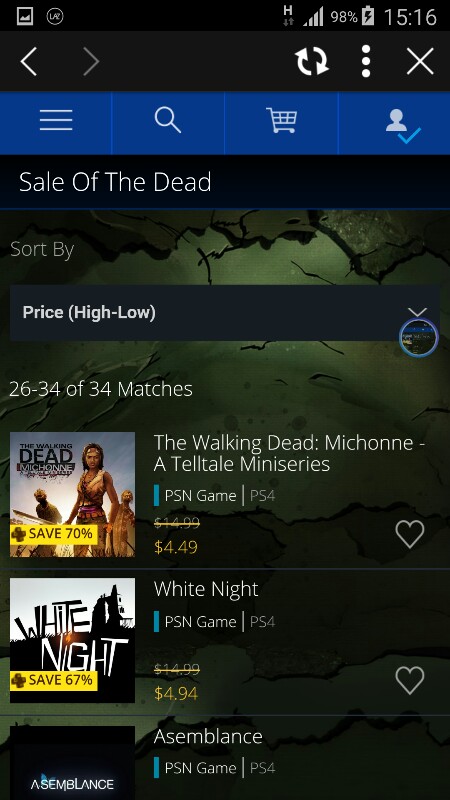The image size is (450, 800).
Task: Reload the page with refresh icon
Action: (312, 61)
